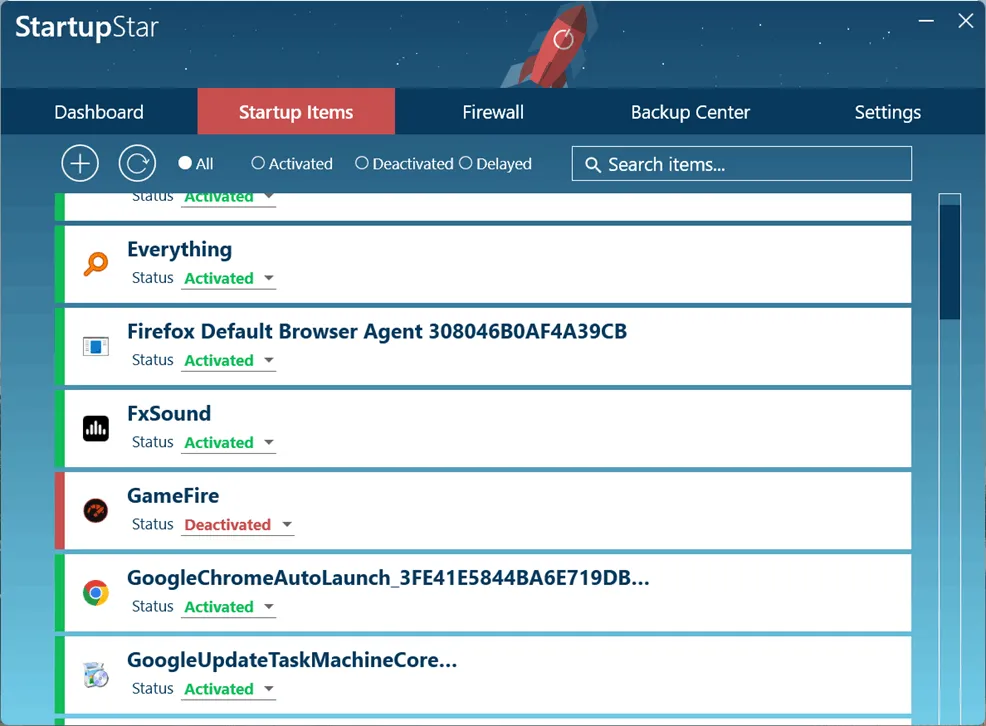Click the Search items input field
The width and height of the screenshot is (986, 726).
tap(741, 164)
